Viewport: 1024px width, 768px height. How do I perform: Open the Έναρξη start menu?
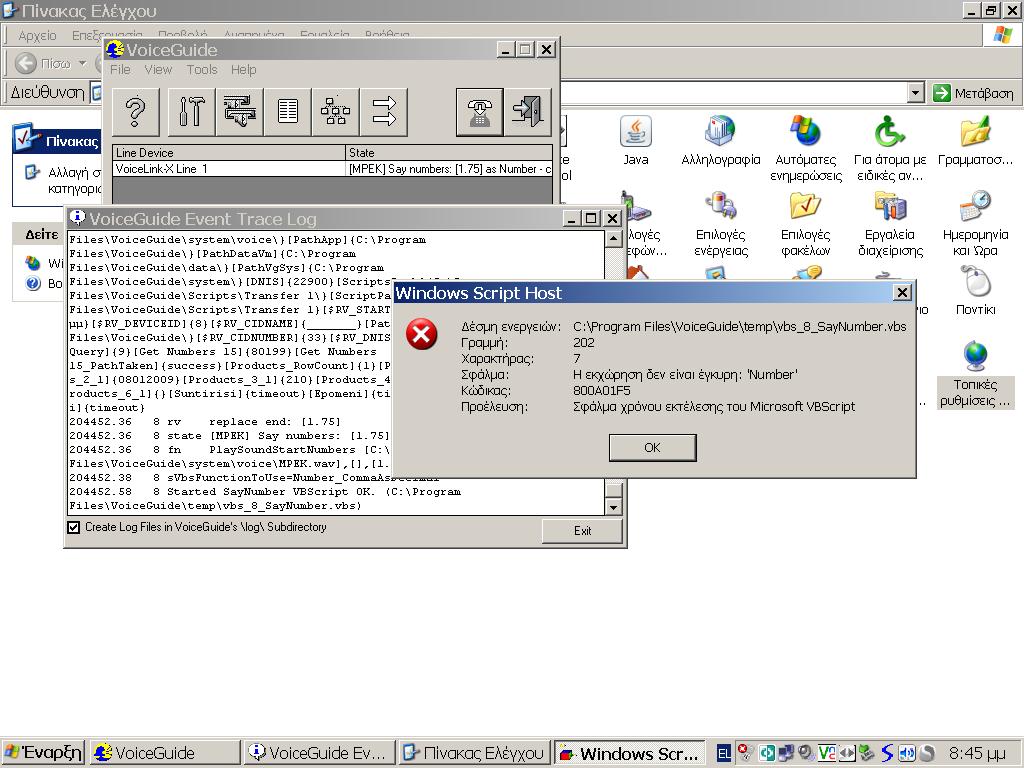pos(42,753)
